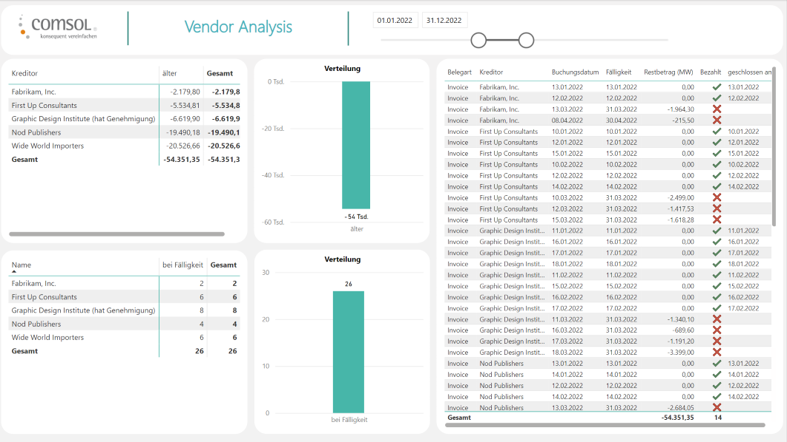Select Nod Publishers row with -19.490,18
The width and height of the screenshot is (787, 442).
[124, 132]
